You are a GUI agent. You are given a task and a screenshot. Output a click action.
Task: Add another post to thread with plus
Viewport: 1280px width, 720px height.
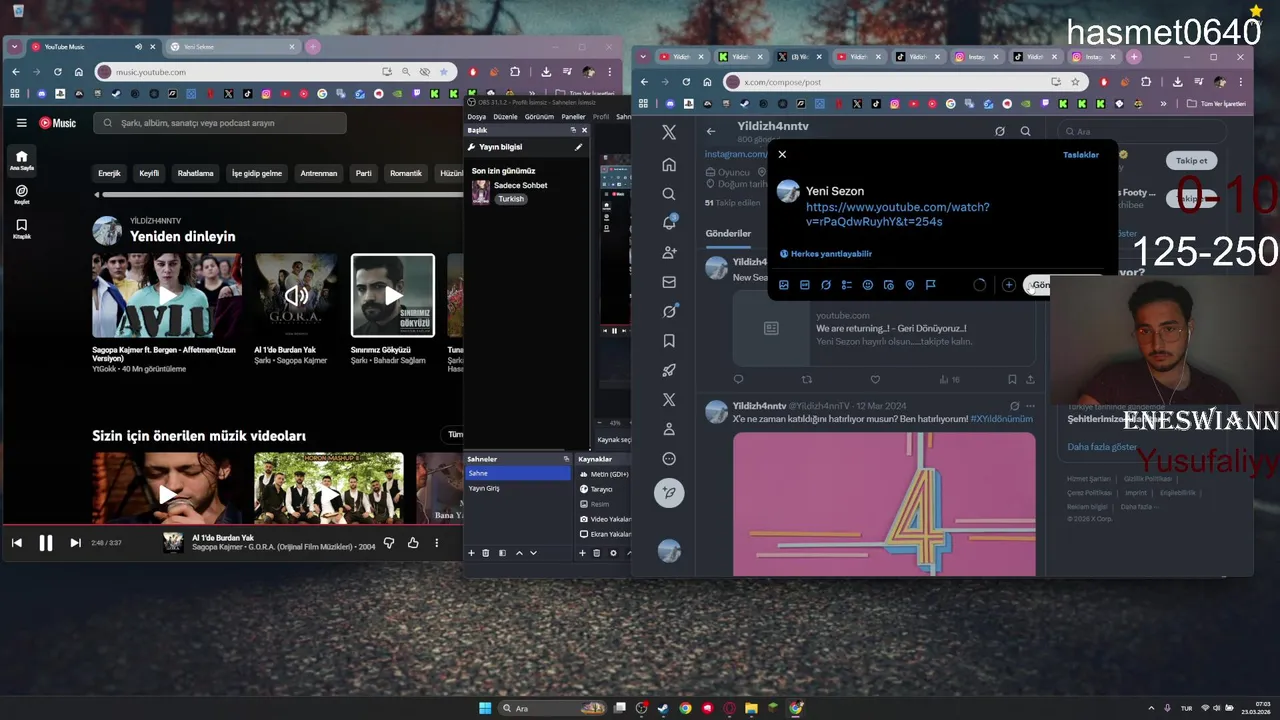1009,285
